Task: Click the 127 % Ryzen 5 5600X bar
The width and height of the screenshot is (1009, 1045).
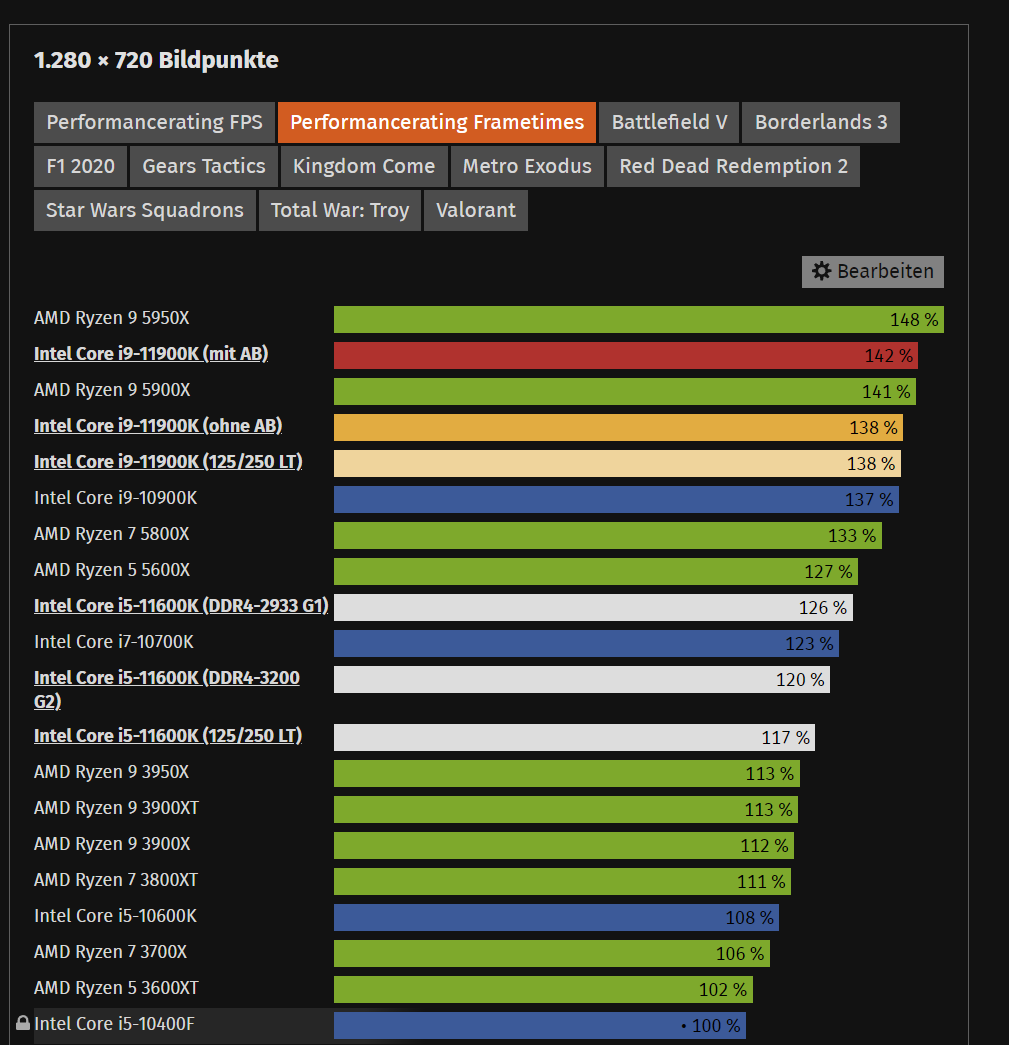Action: pos(596,571)
